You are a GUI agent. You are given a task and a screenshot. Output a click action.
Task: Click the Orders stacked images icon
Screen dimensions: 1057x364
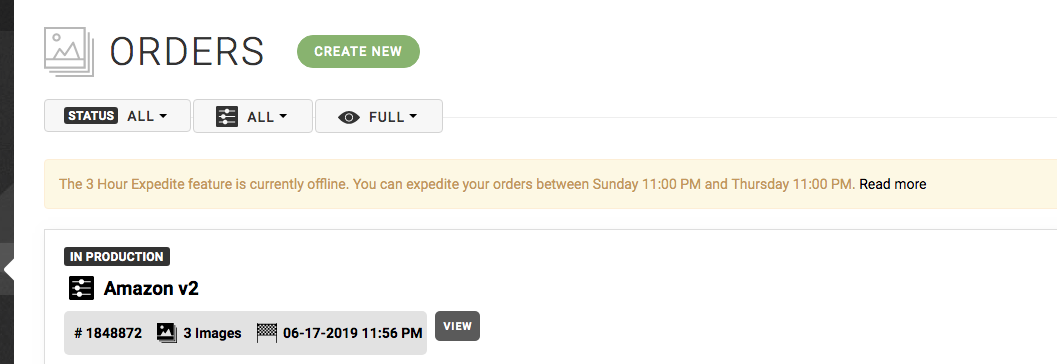[69, 51]
